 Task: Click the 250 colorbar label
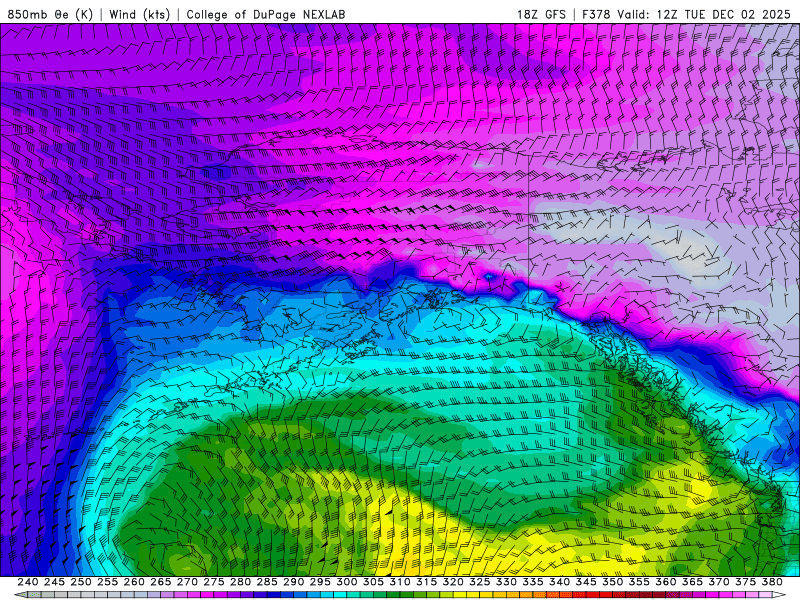coord(81,582)
